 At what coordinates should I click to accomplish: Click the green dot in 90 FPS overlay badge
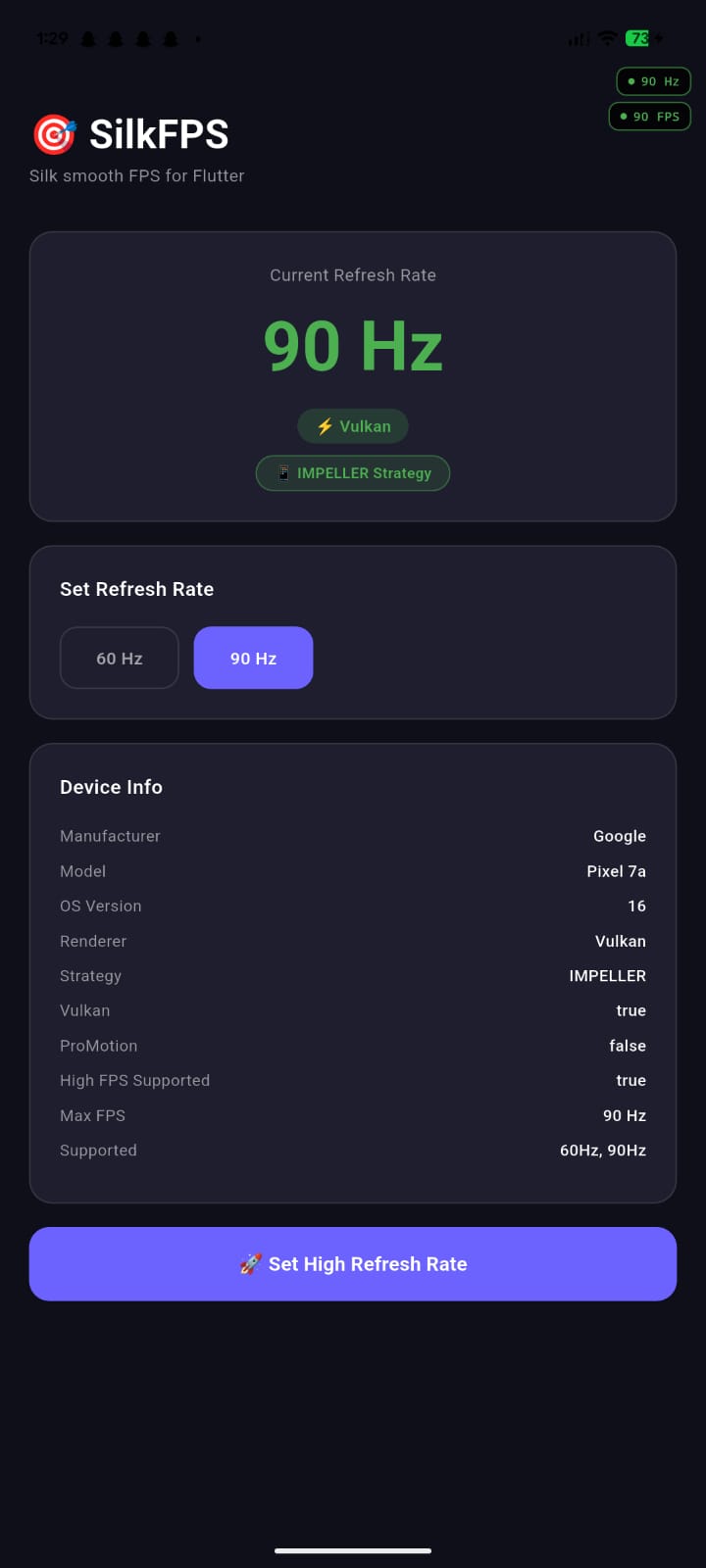pos(622,116)
